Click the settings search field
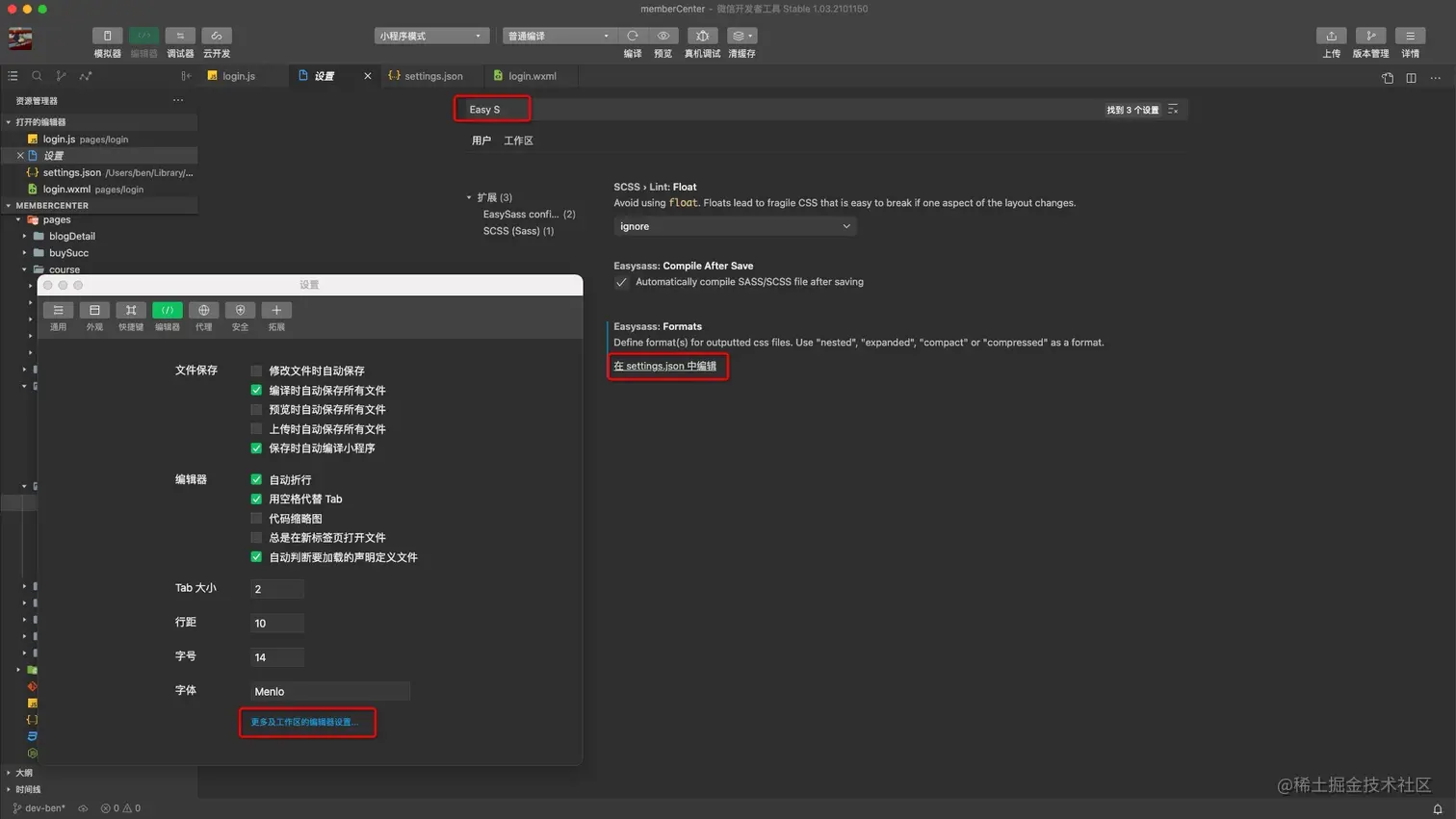This screenshot has width=1456, height=819. pos(822,110)
